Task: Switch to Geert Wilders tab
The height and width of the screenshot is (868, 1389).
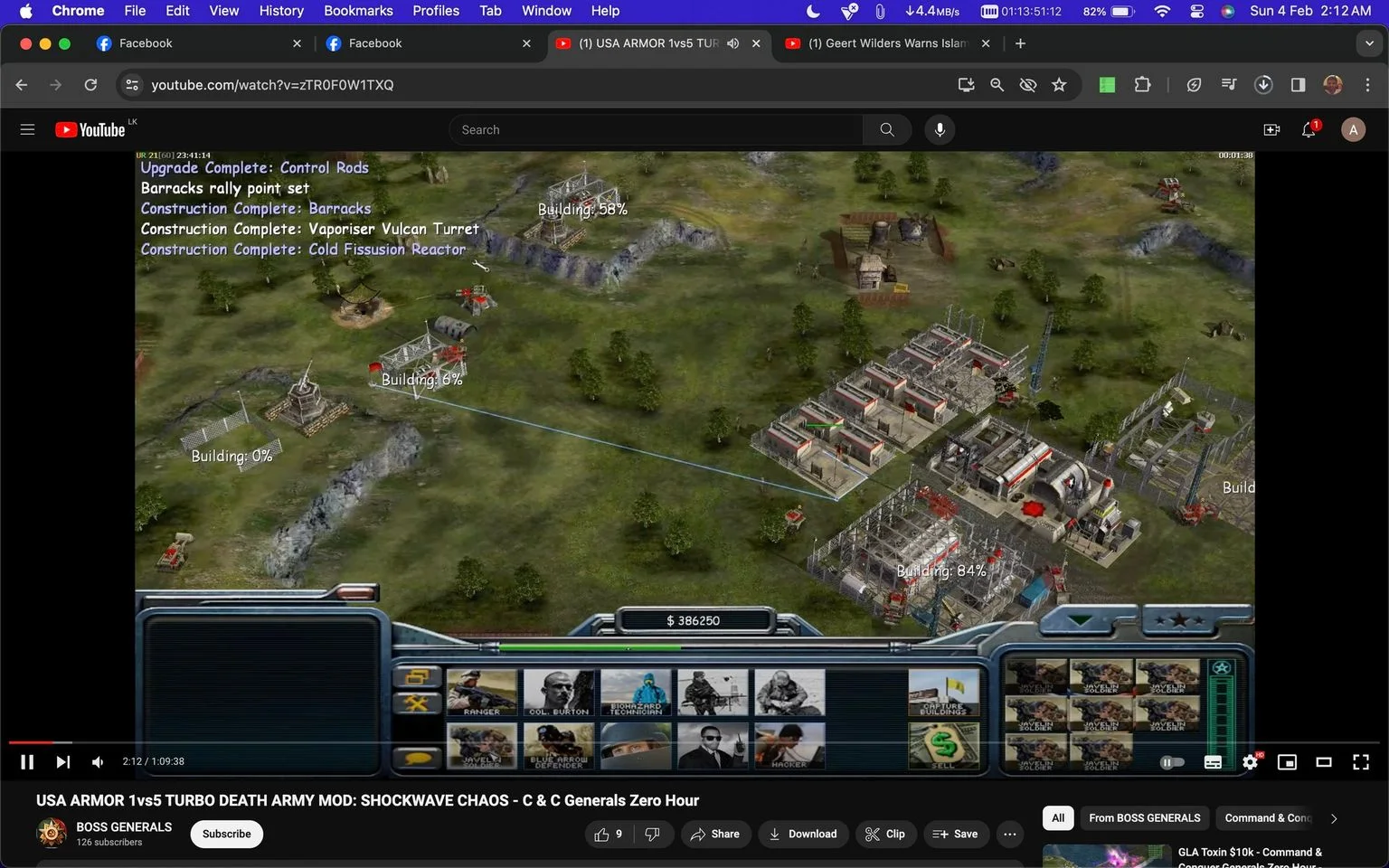Action: coord(886,43)
